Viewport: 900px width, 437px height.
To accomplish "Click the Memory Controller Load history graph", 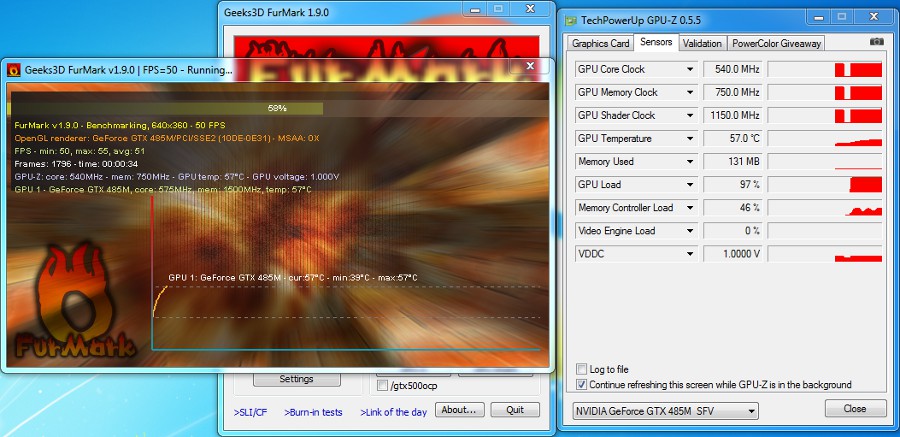I will (825, 207).
